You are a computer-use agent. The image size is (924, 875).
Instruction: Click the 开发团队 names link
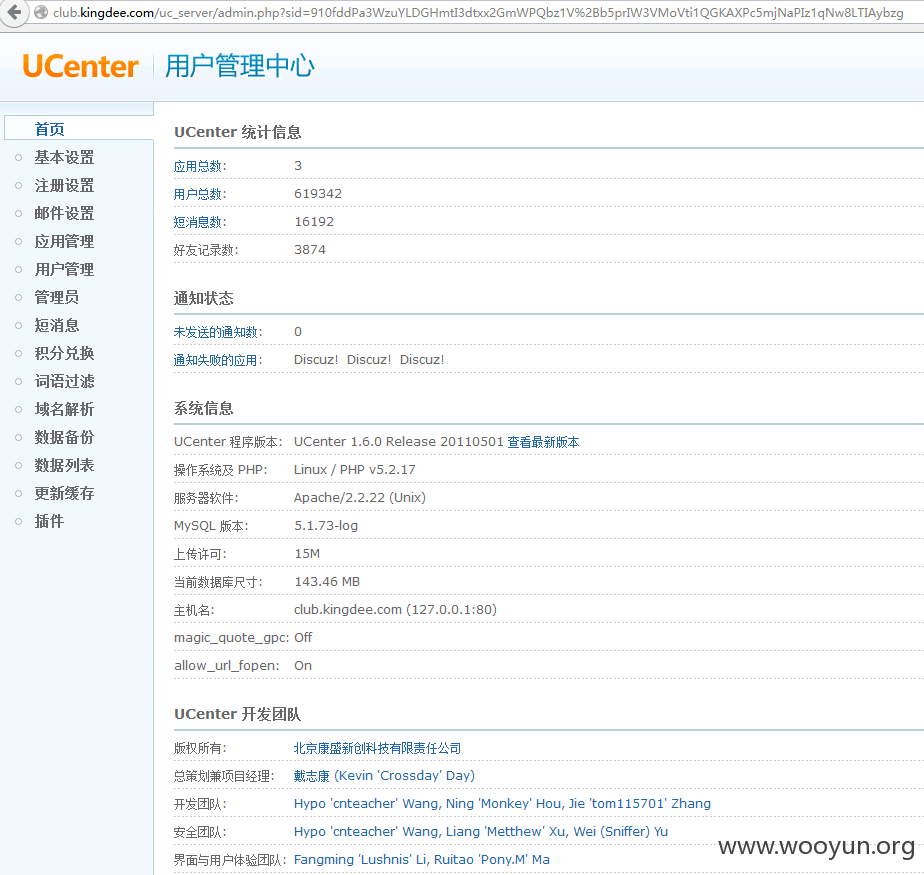pyautogui.click(x=502, y=804)
